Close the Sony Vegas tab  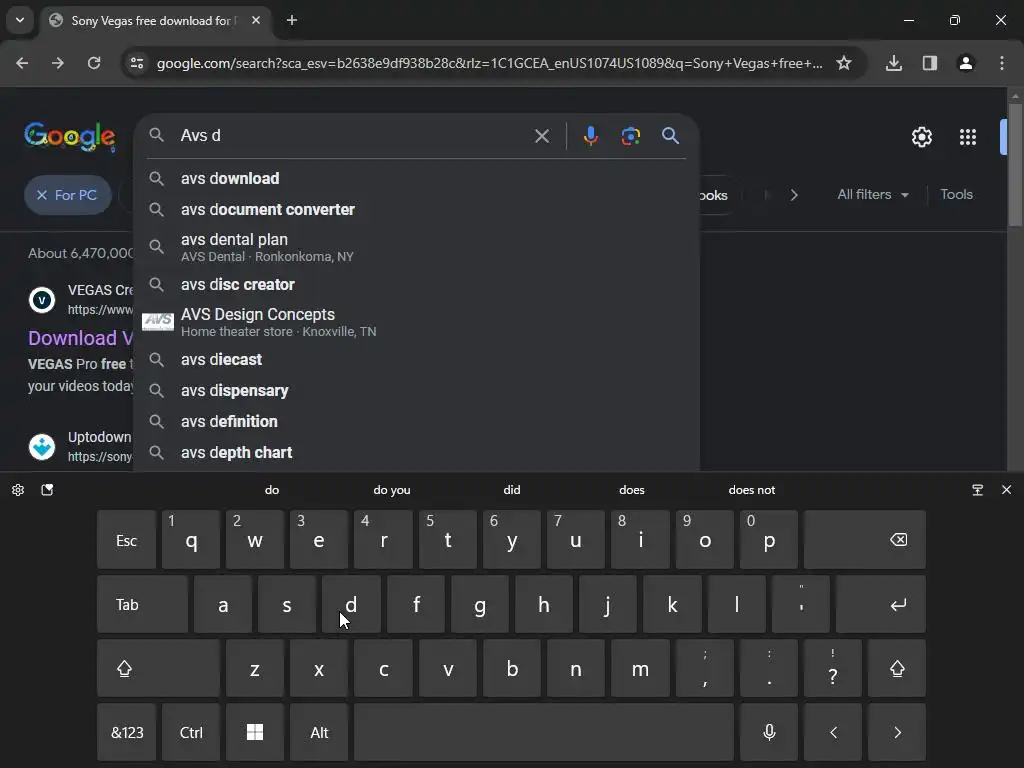[x=256, y=20]
